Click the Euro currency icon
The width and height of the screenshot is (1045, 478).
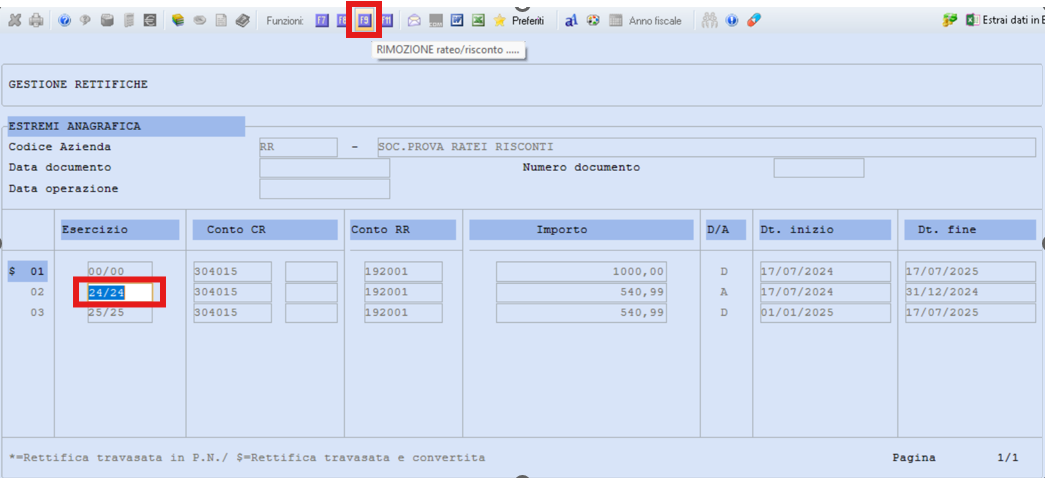[x=150, y=21]
